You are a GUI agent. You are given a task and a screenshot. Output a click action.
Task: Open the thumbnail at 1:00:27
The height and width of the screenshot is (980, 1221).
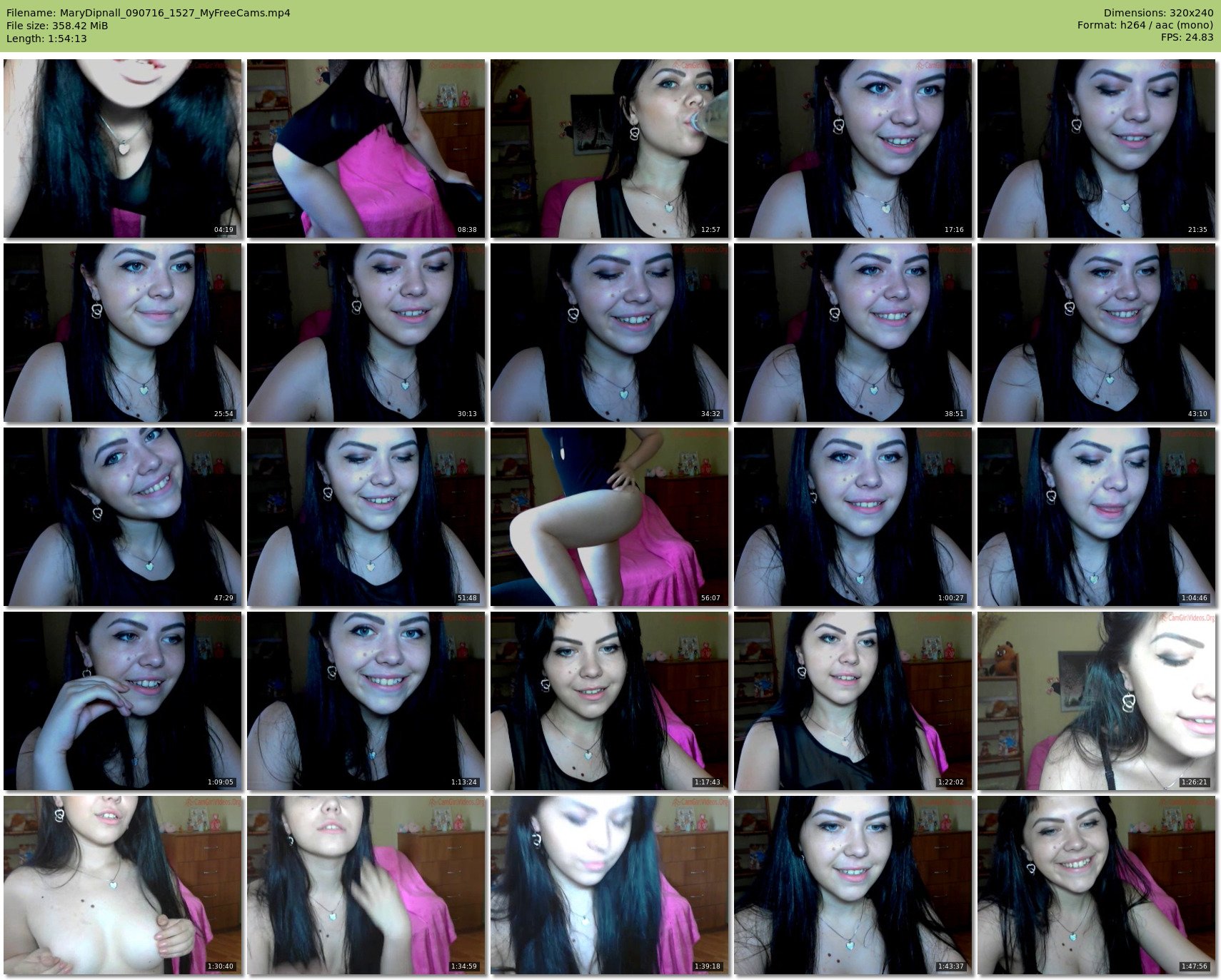coord(853,517)
